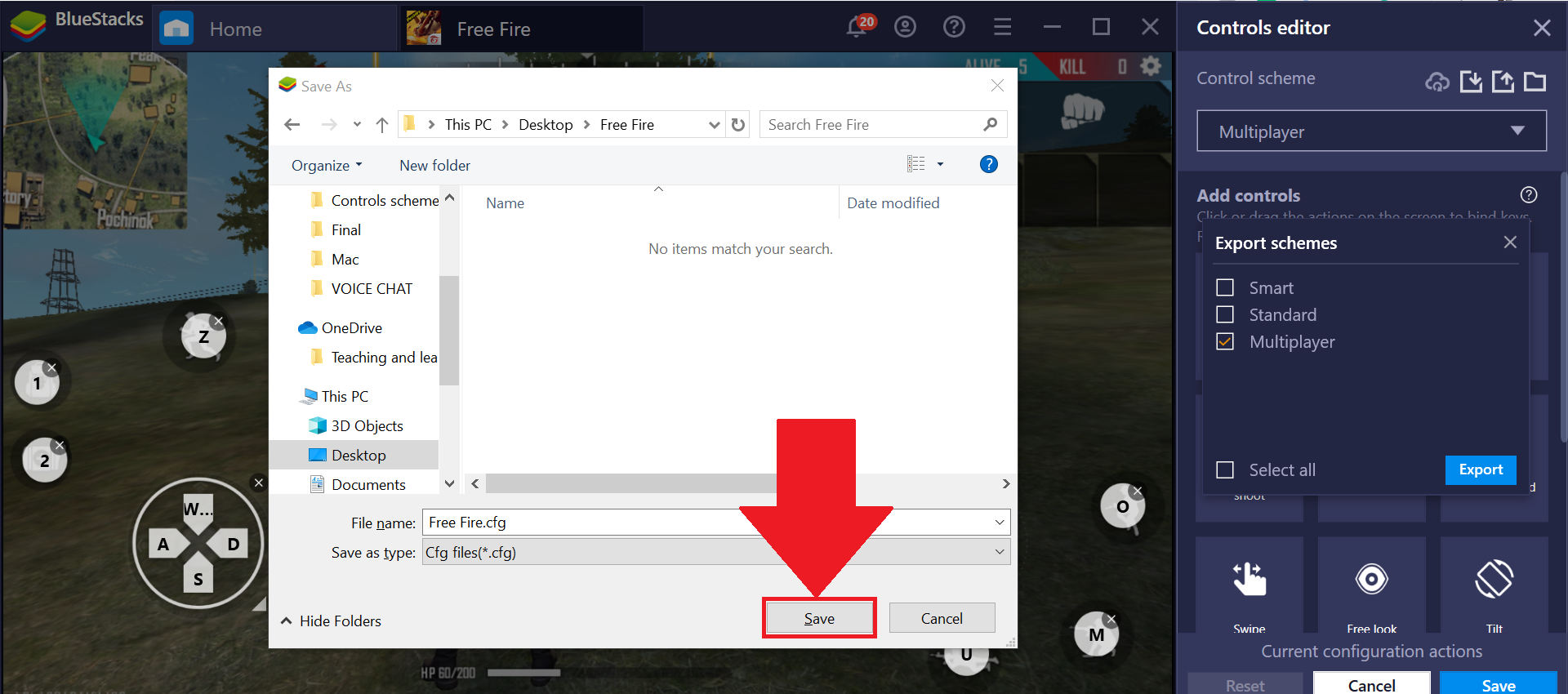1568x694 pixels.
Task: Click Save in the Save As dialog
Action: pyautogui.click(x=819, y=618)
